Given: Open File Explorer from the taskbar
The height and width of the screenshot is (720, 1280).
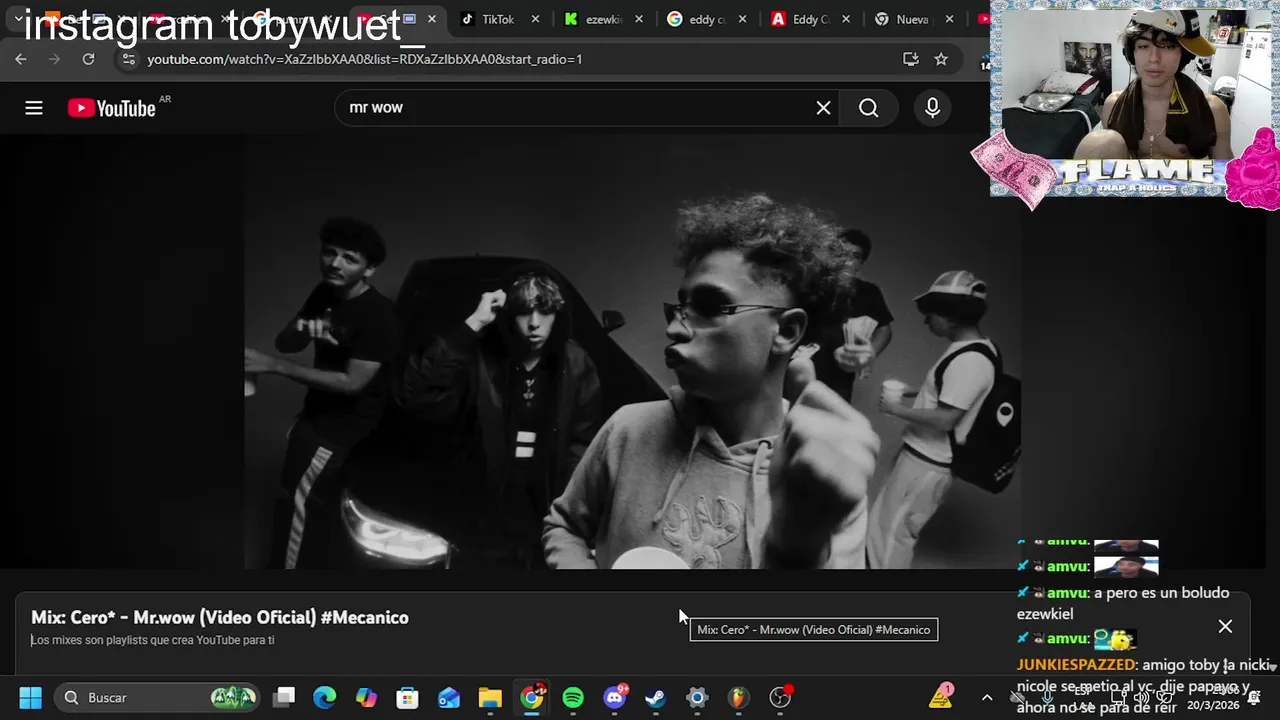Looking at the screenshot, I should (490, 698).
